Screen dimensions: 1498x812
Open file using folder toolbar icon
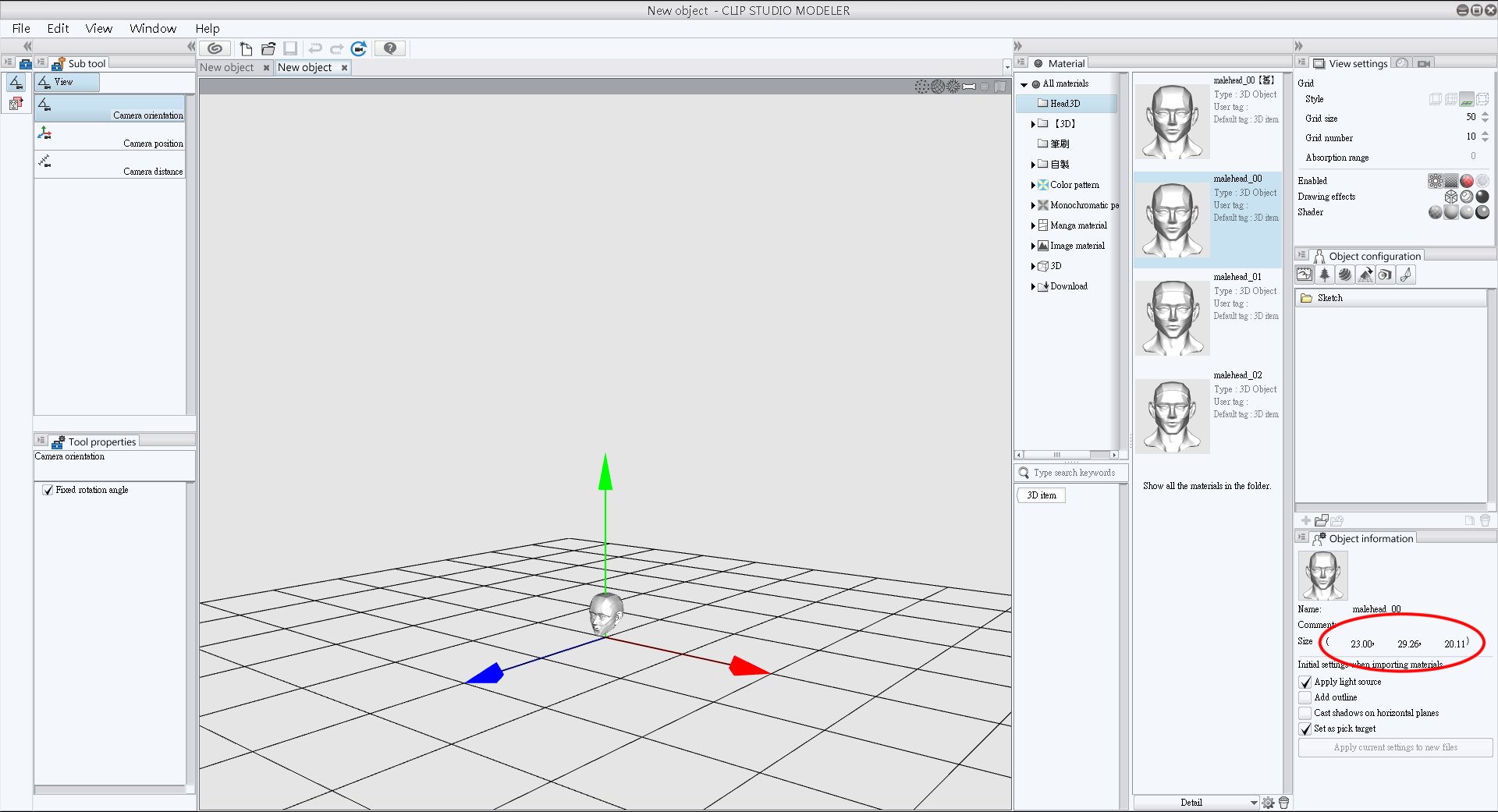coord(268,48)
